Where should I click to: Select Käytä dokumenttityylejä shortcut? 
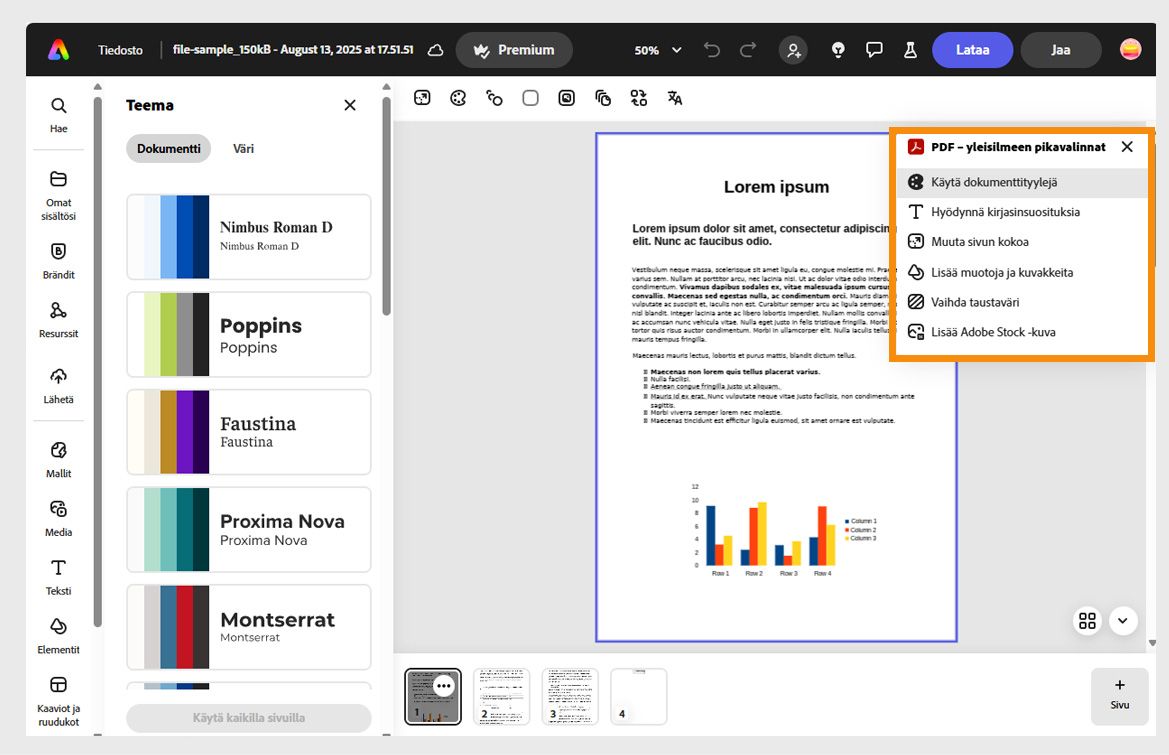1021,182
